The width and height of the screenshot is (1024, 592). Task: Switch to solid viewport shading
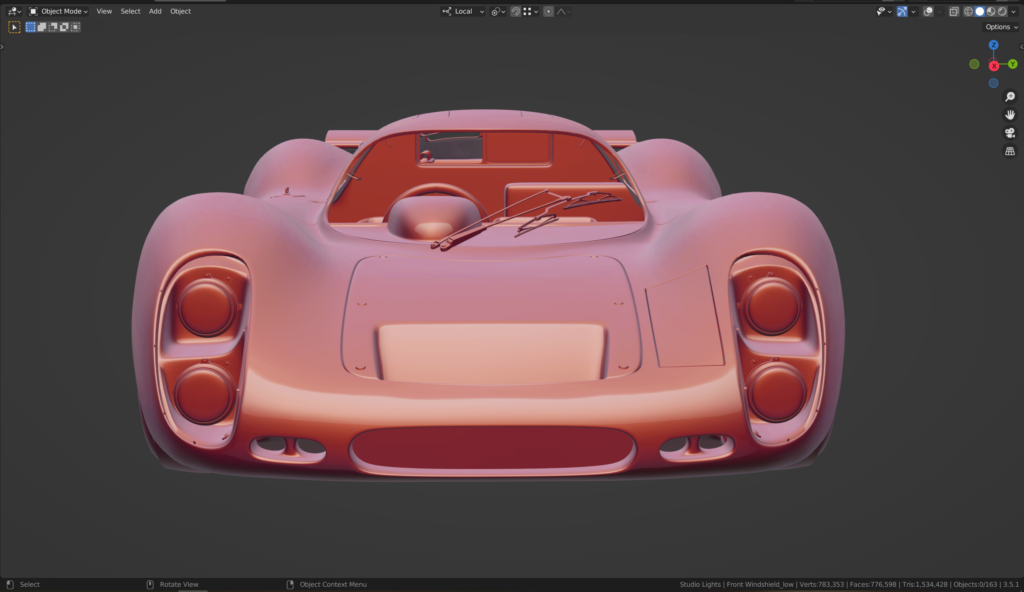980,11
